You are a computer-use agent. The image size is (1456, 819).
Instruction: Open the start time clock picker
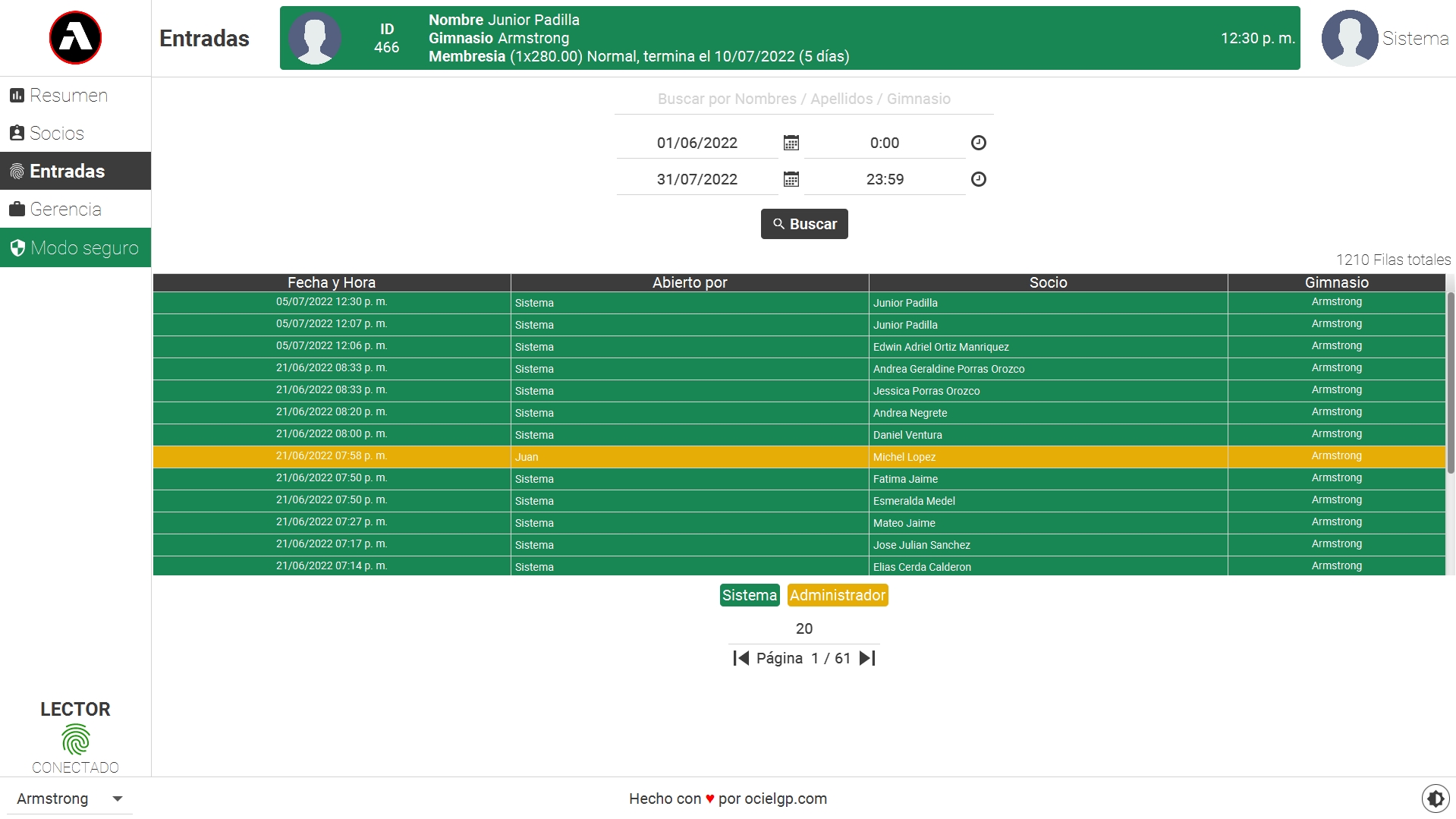978,143
